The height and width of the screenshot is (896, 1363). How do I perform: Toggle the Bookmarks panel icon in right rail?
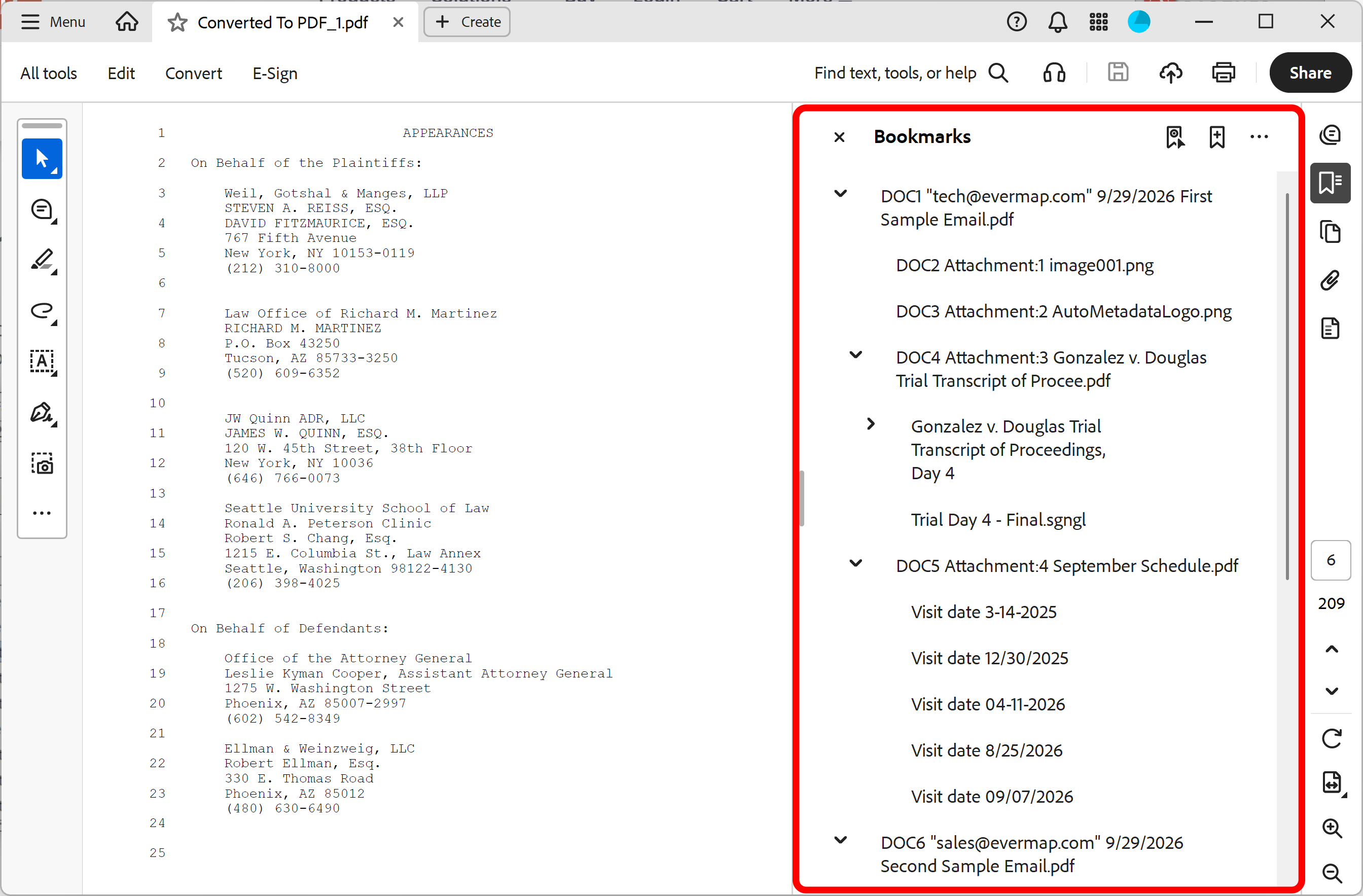pyautogui.click(x=1331, y=183)
